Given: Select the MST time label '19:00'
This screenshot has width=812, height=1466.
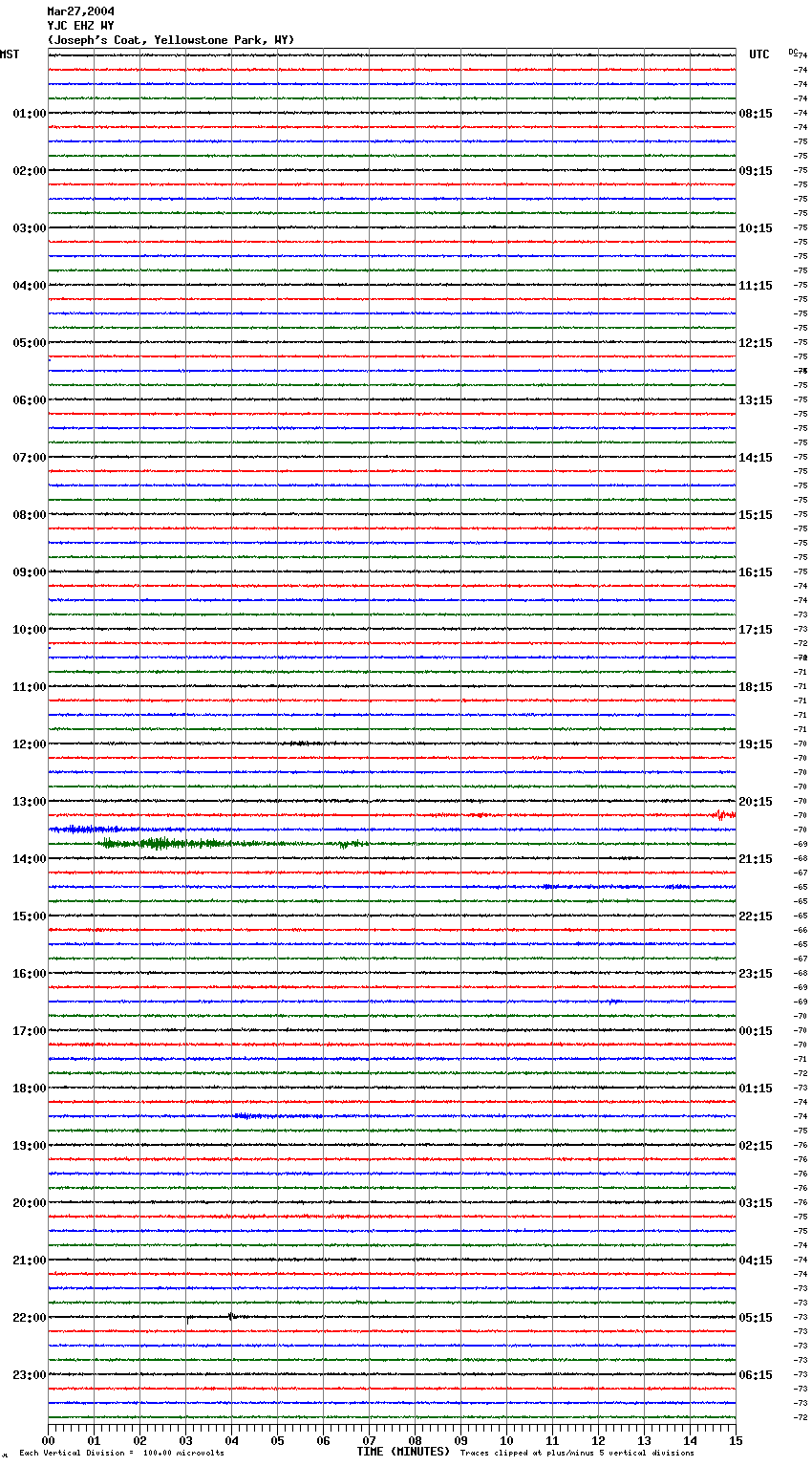Looking at the screenshot, I should click(30, 1146).
